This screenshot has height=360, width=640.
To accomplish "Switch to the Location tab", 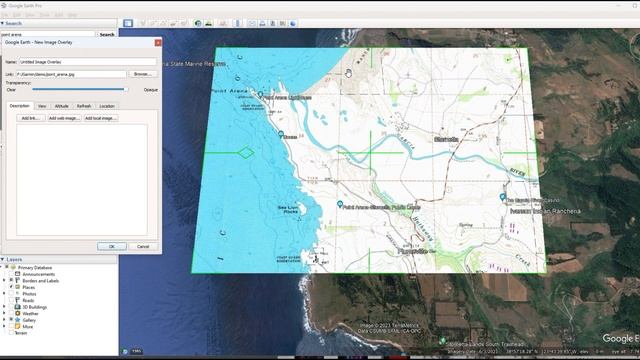I will 107,106.
